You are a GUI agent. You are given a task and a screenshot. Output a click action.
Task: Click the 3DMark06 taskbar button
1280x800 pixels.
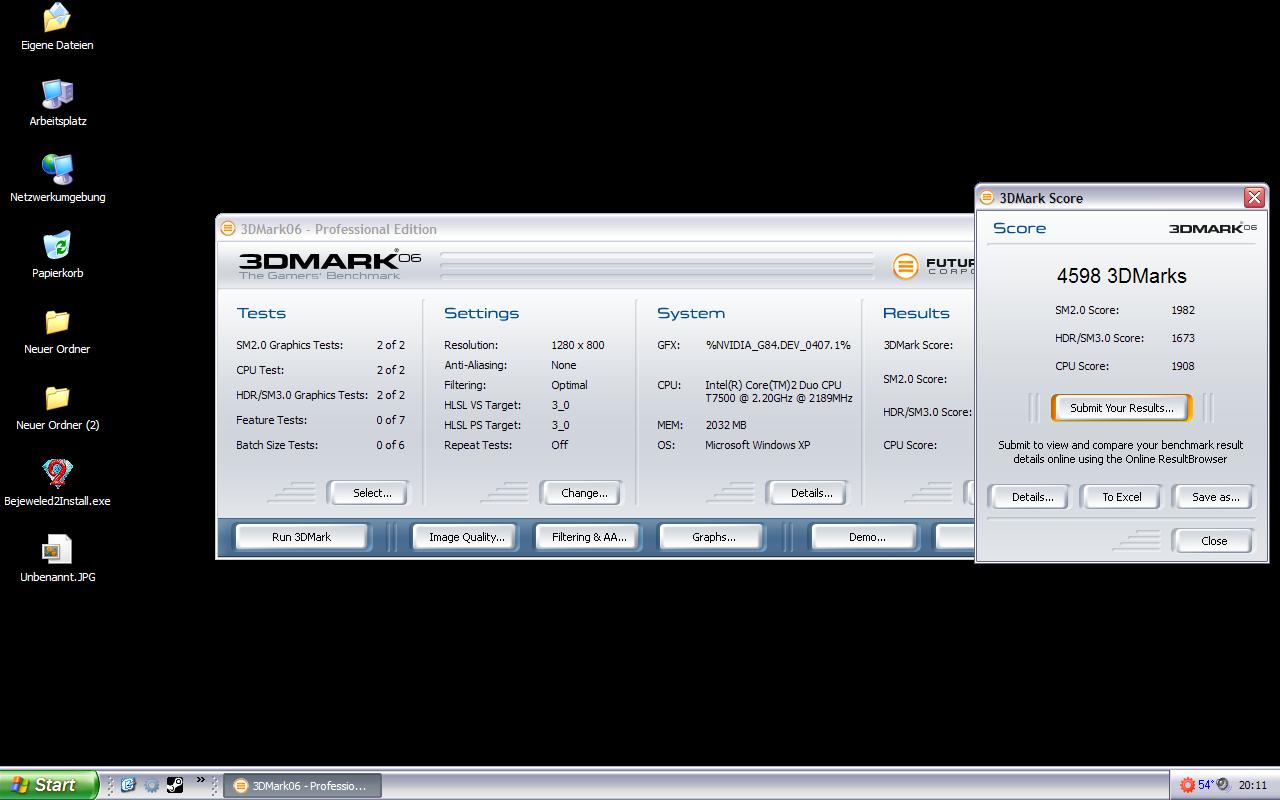[301, 786]
